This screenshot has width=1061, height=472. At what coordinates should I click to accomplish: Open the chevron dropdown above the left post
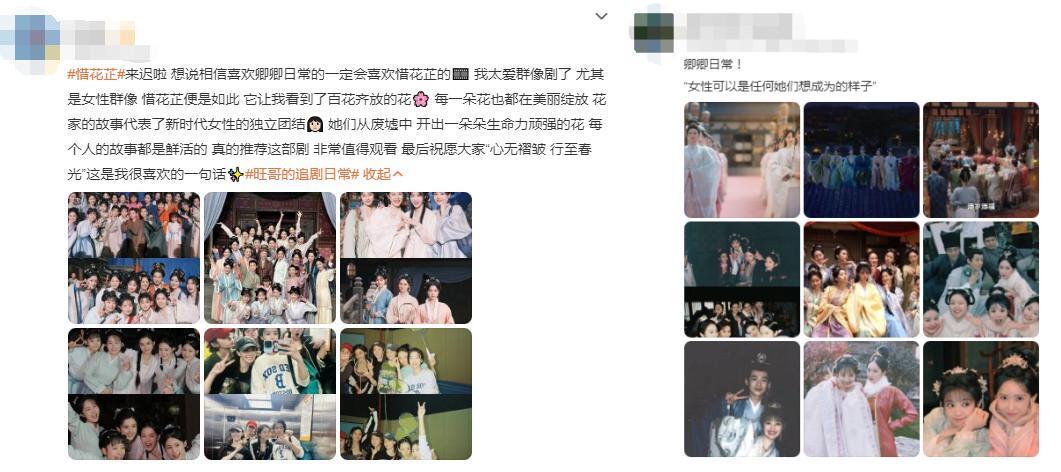pos(601,16)
